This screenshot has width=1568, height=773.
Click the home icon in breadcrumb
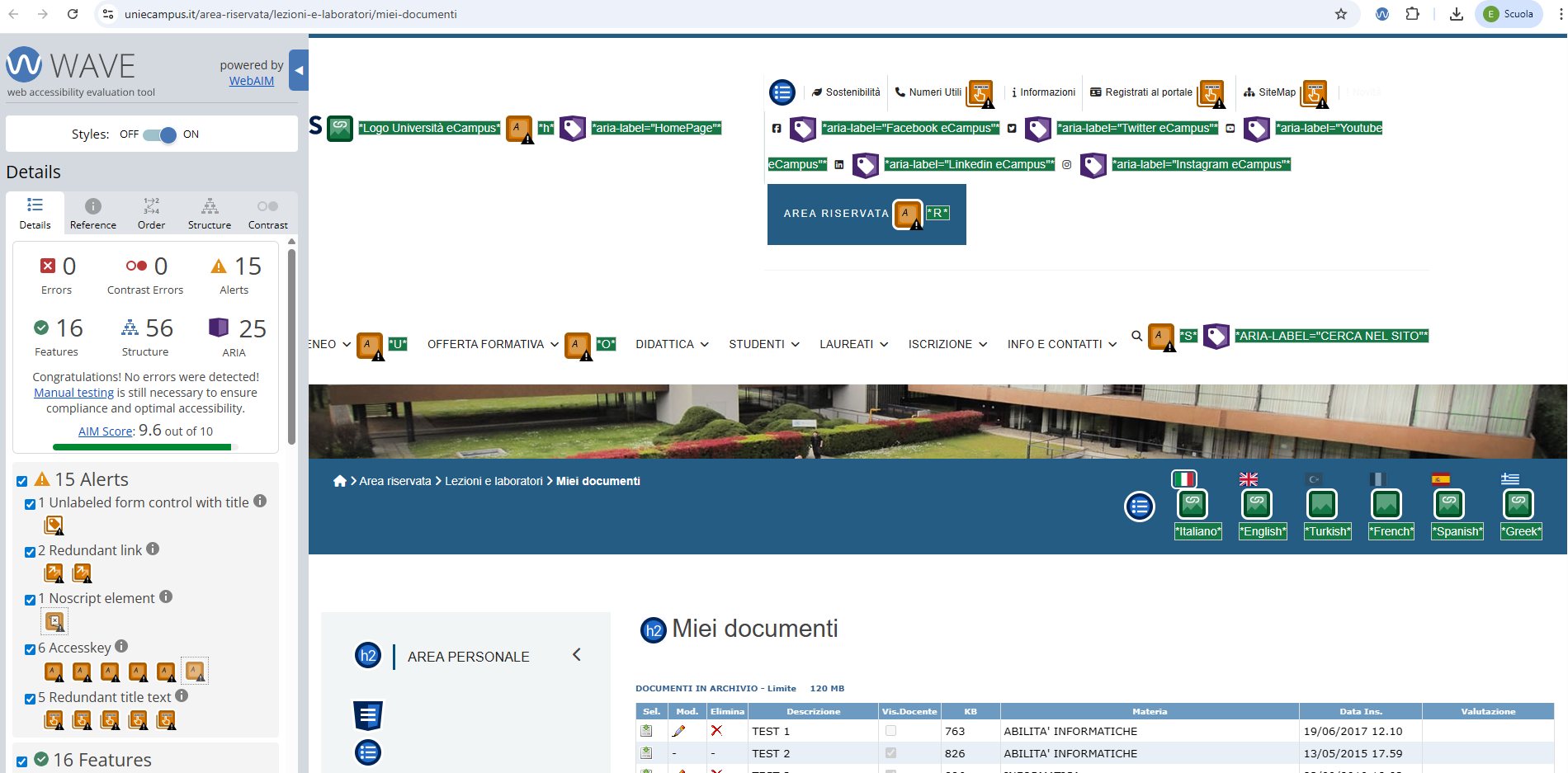click(339, 481)
